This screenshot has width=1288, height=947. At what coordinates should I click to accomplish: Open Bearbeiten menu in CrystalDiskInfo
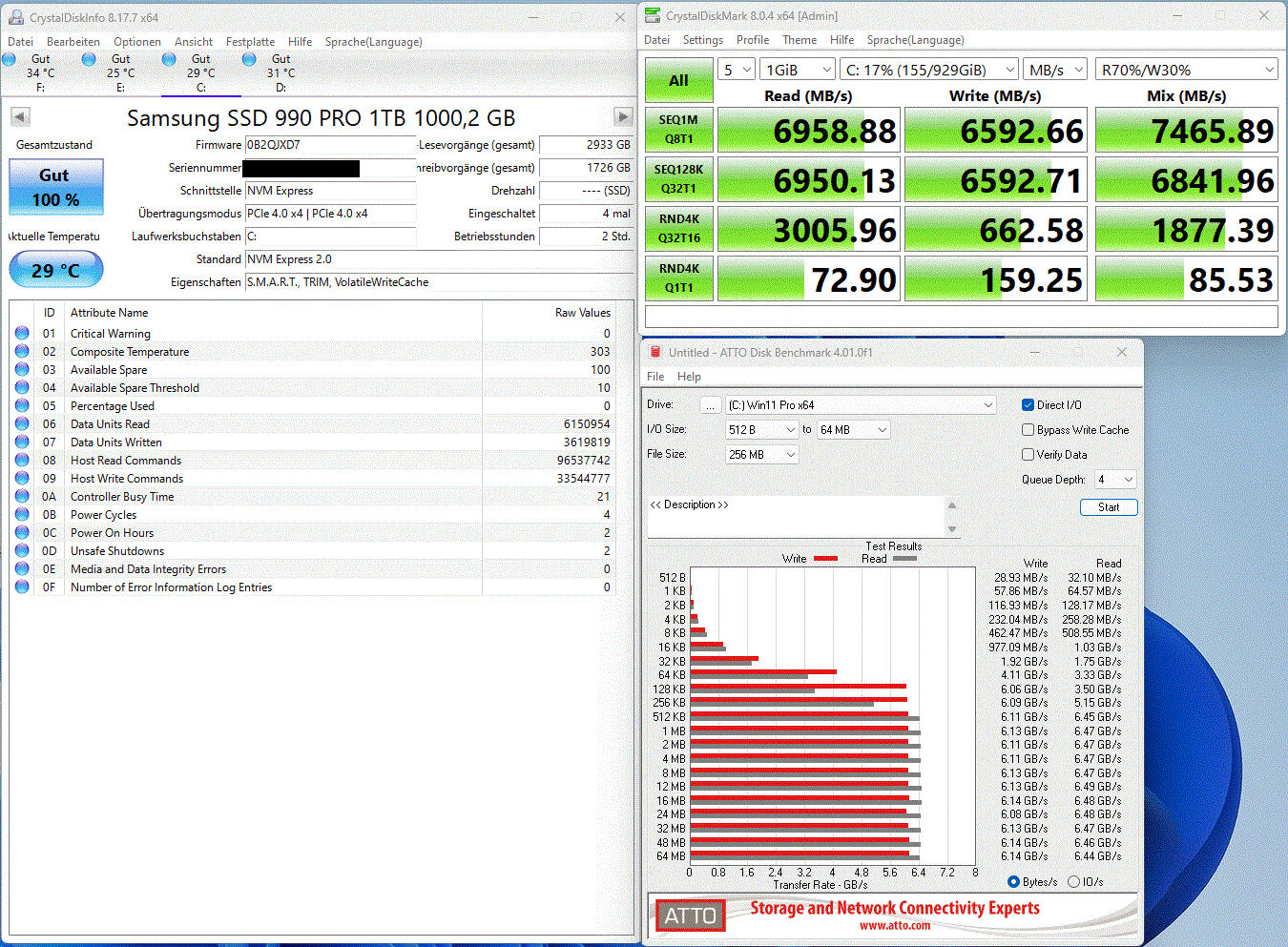[x=73, y=42]
